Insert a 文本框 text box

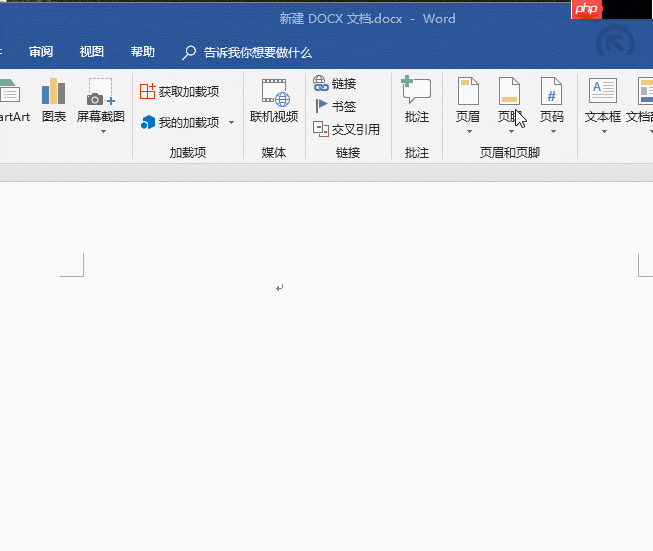click(x=603, y=100)
